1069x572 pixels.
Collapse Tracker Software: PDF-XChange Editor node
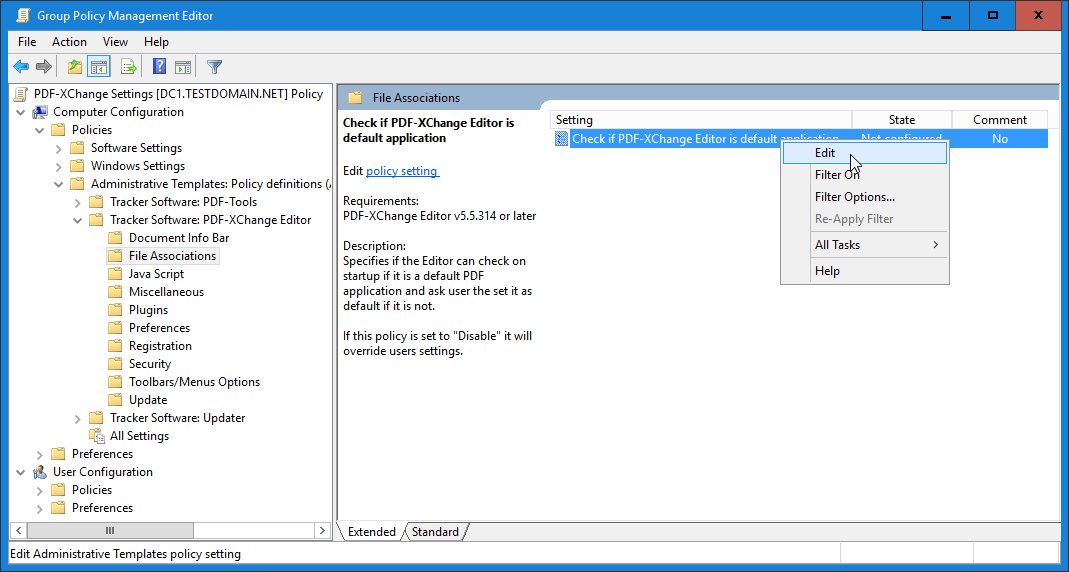click(x=78, y=220)
